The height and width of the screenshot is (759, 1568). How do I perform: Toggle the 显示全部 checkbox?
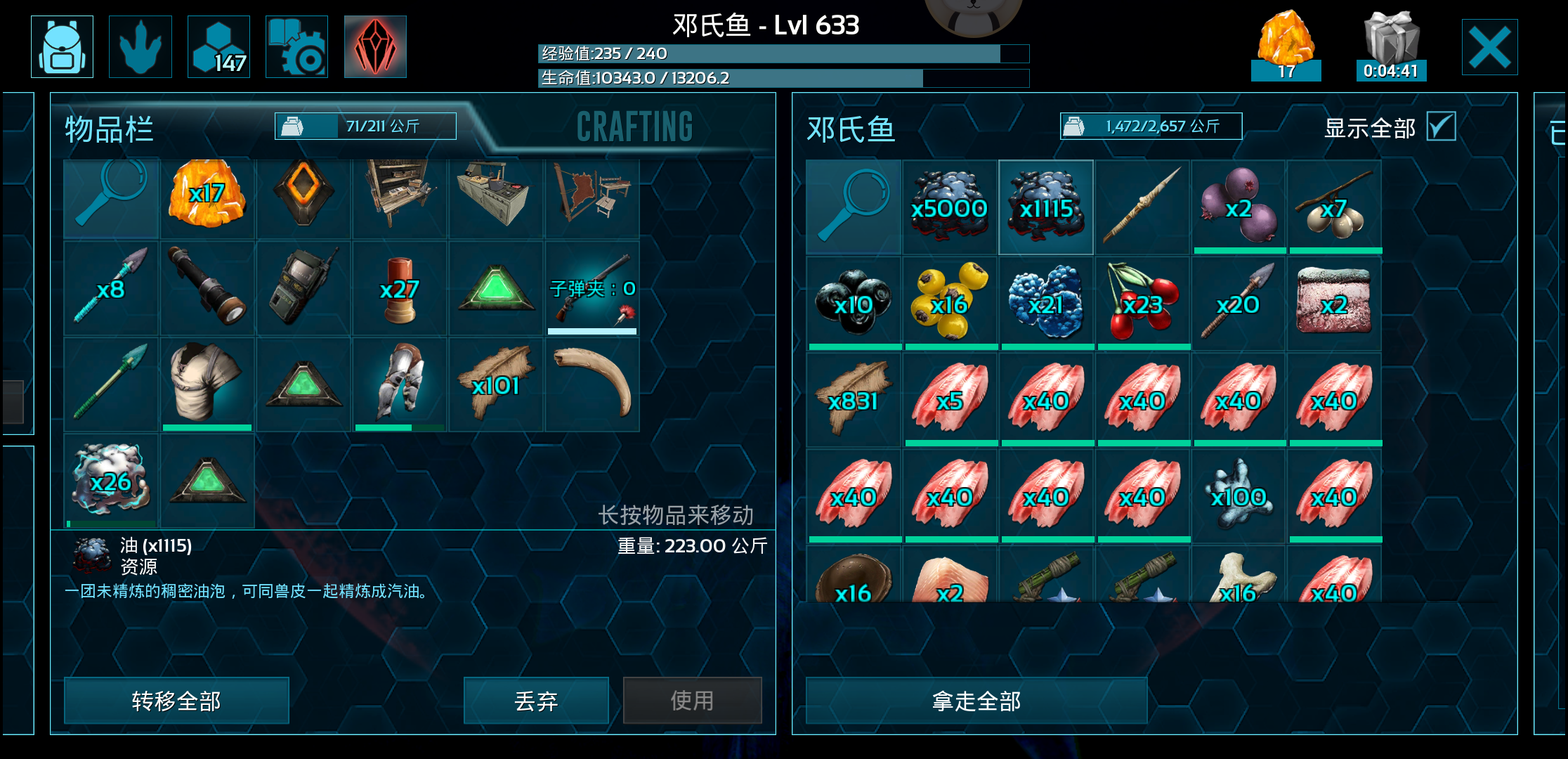coord(1441,126)
